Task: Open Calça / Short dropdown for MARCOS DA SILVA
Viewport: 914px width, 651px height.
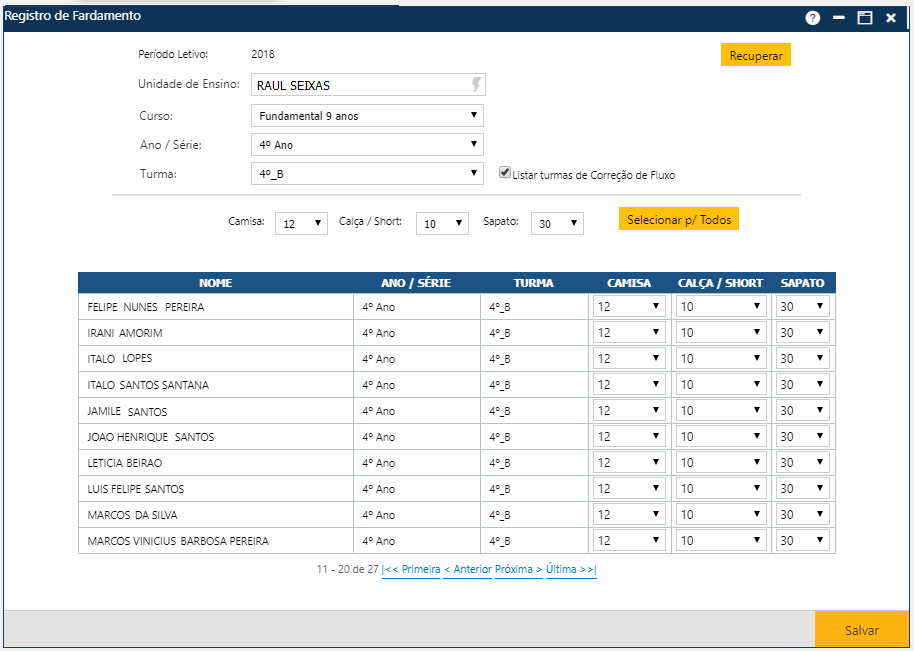Action: pos(722,515)
